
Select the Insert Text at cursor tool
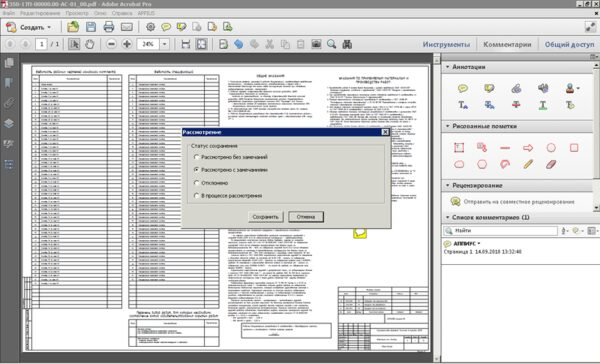[463, 105]
